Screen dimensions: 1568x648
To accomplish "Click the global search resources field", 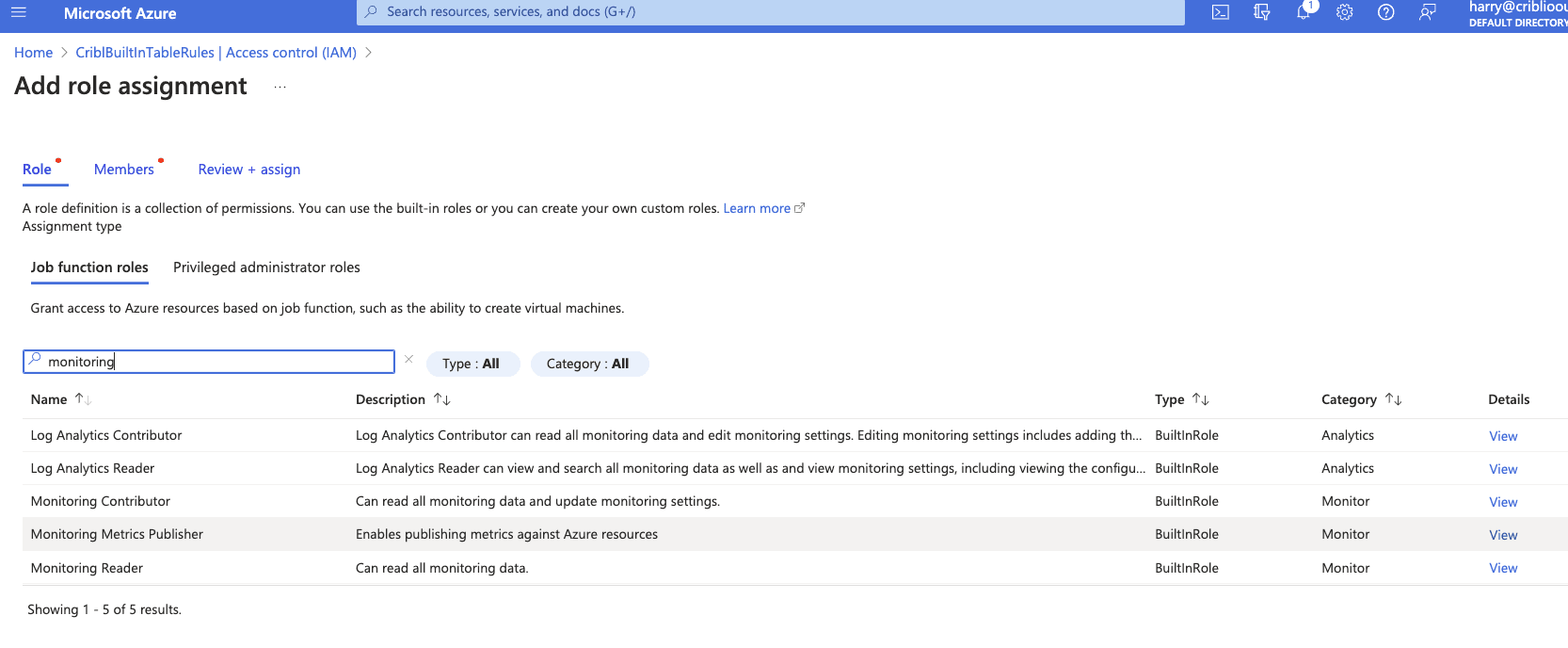I will point(770,12).
